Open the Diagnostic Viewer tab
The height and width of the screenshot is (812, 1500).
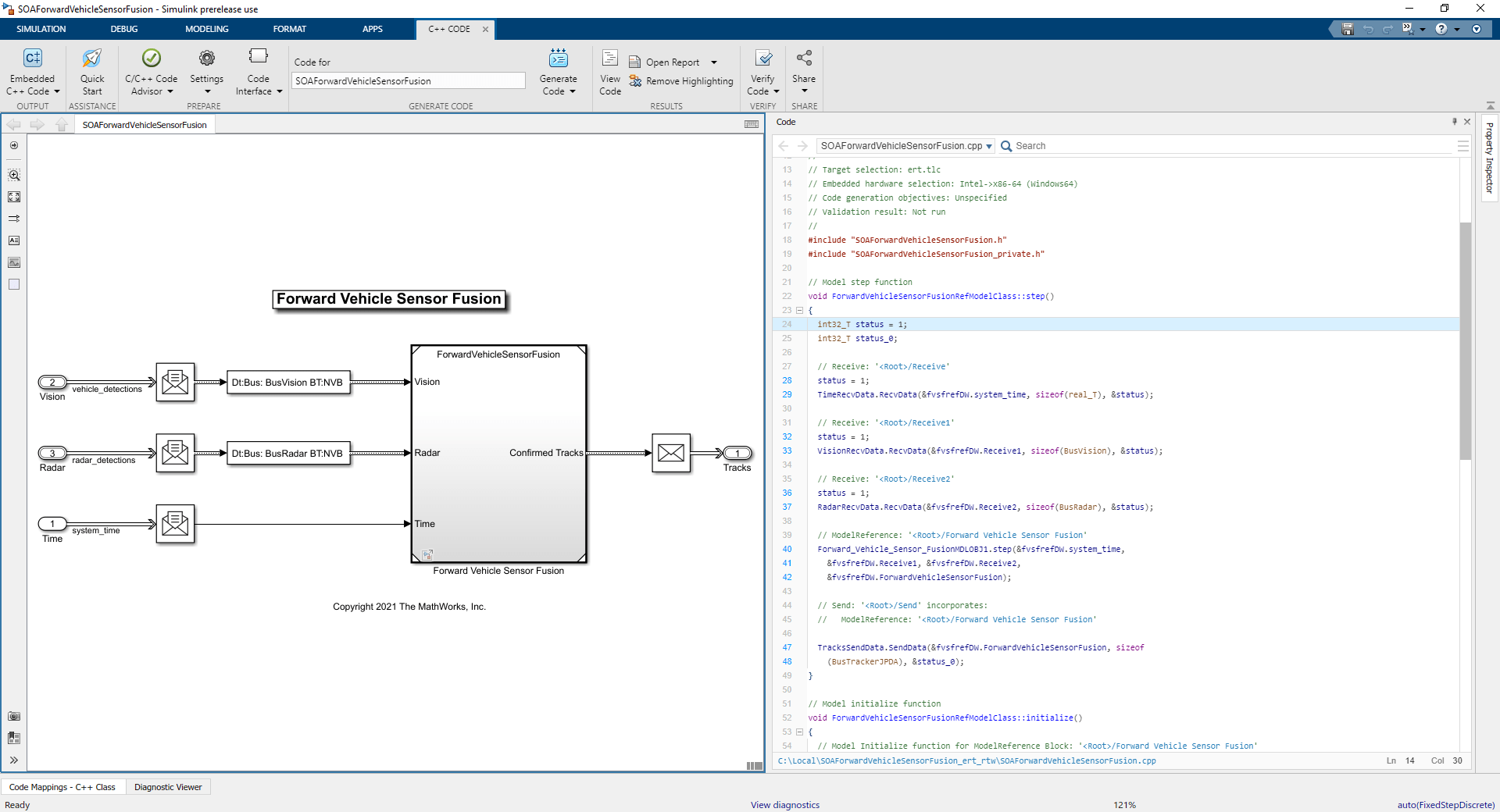[168, 787]
